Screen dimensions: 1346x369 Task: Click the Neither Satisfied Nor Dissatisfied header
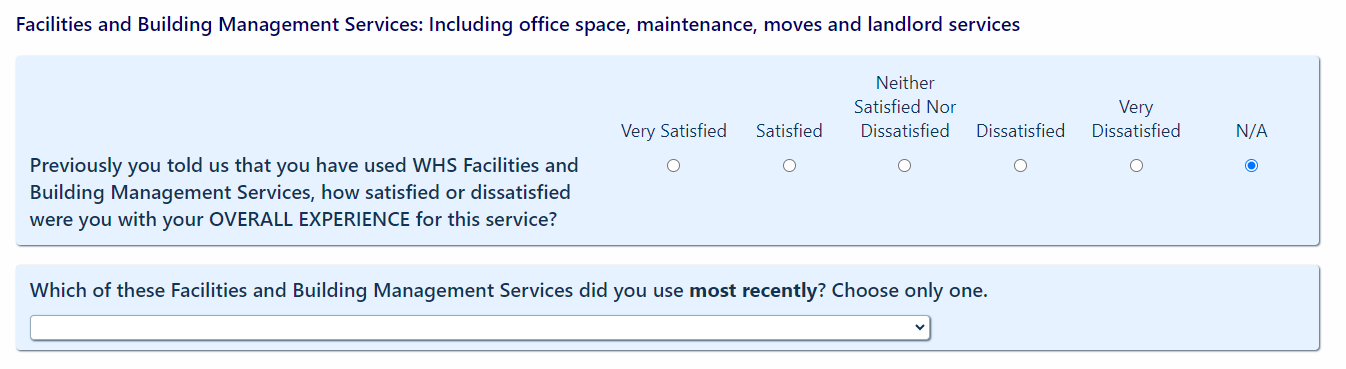905,107
